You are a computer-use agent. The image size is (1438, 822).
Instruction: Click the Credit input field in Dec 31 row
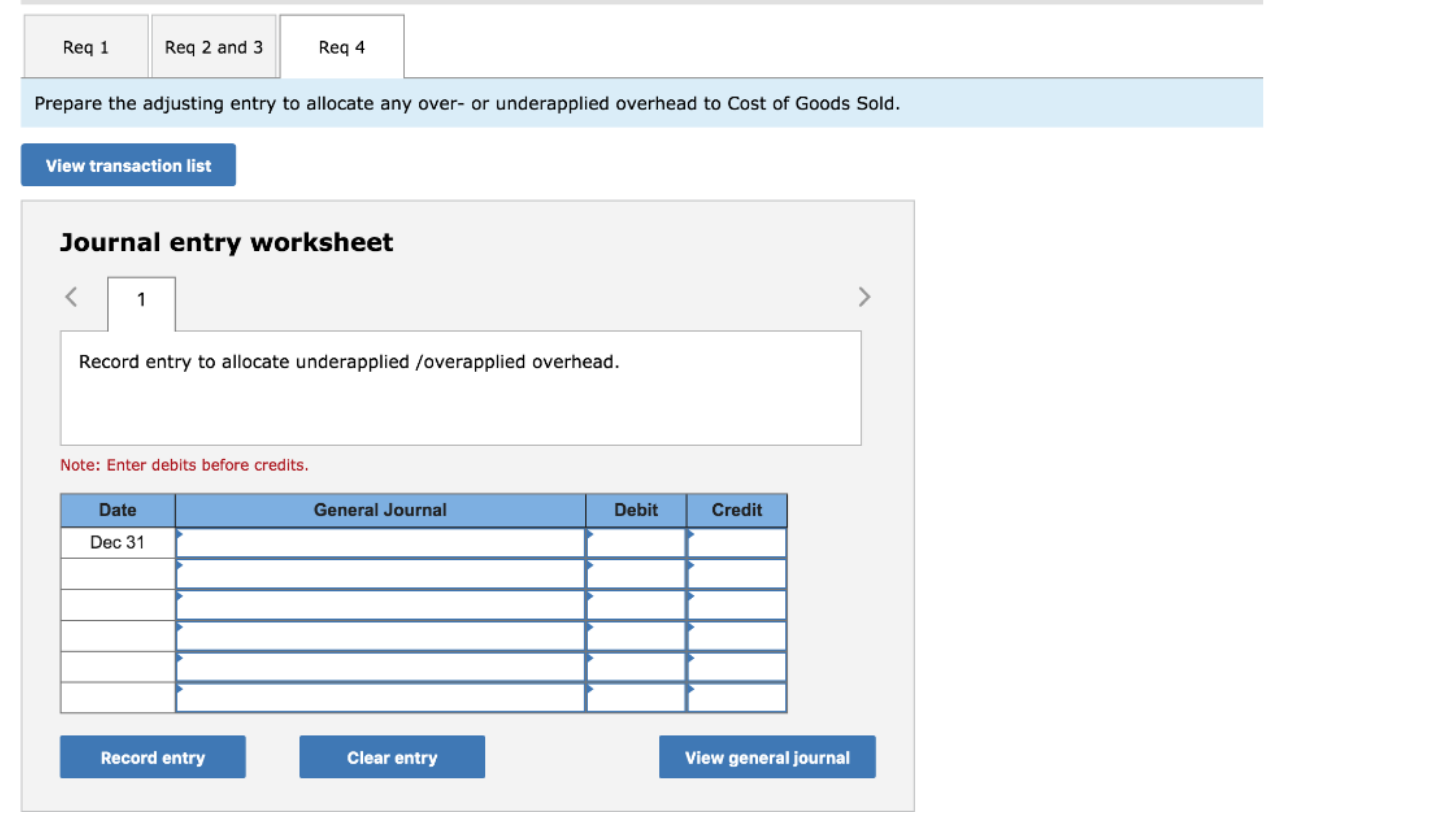[x=737, y=542]
